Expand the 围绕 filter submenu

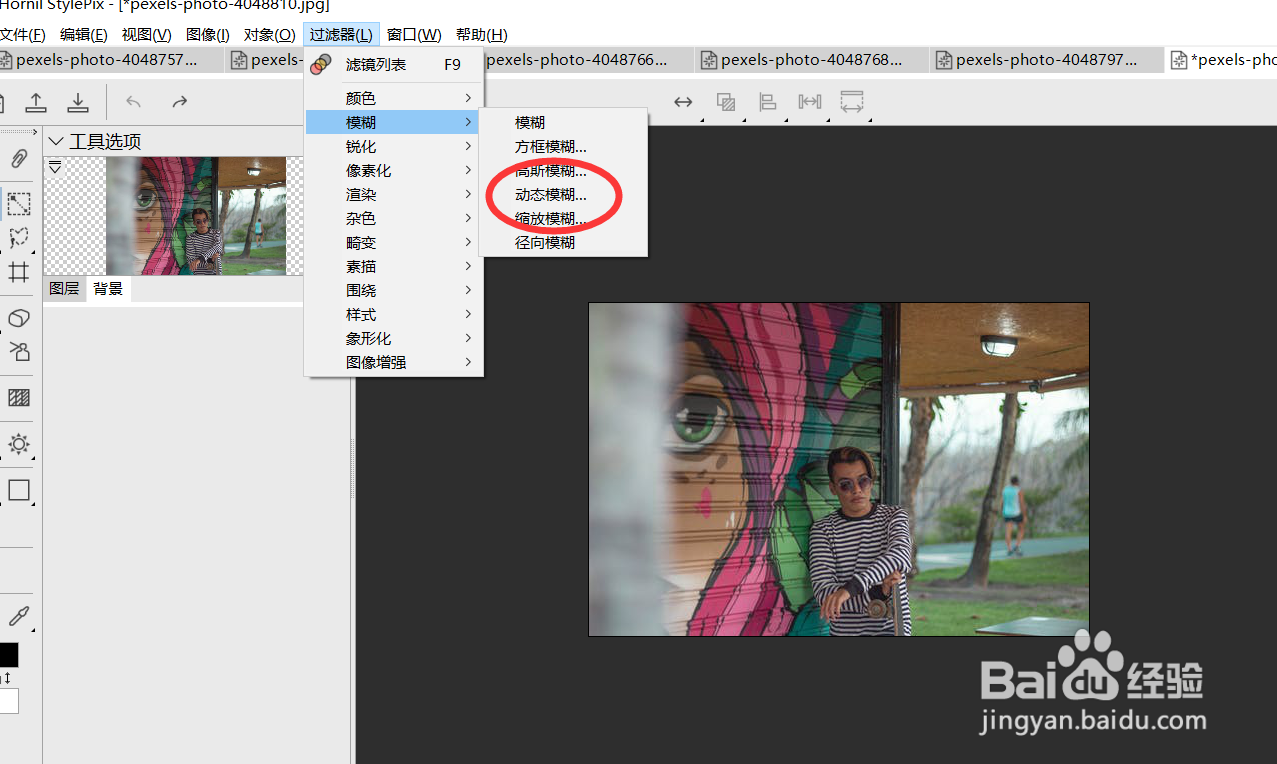coord(394,290)
